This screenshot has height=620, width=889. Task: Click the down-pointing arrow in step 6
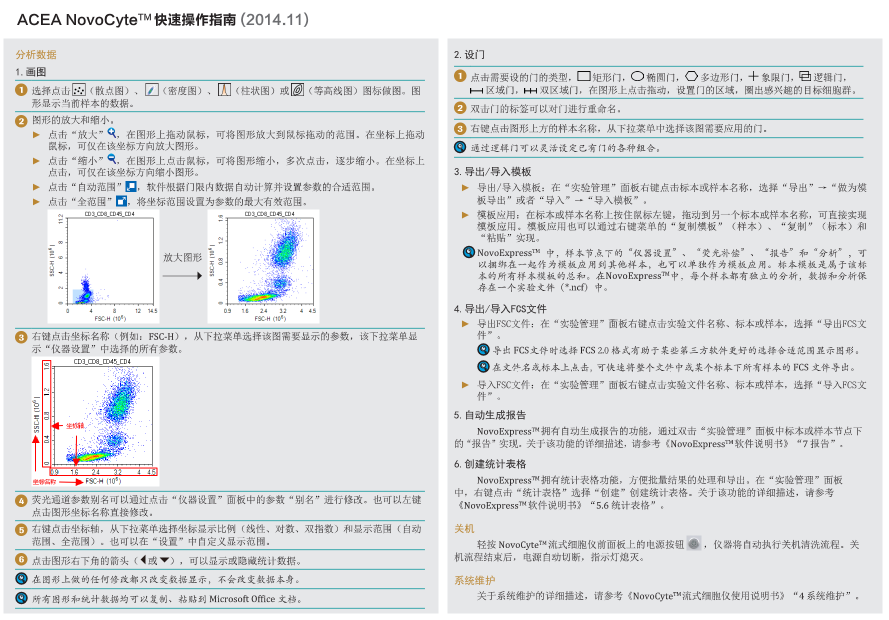[164, 560]
